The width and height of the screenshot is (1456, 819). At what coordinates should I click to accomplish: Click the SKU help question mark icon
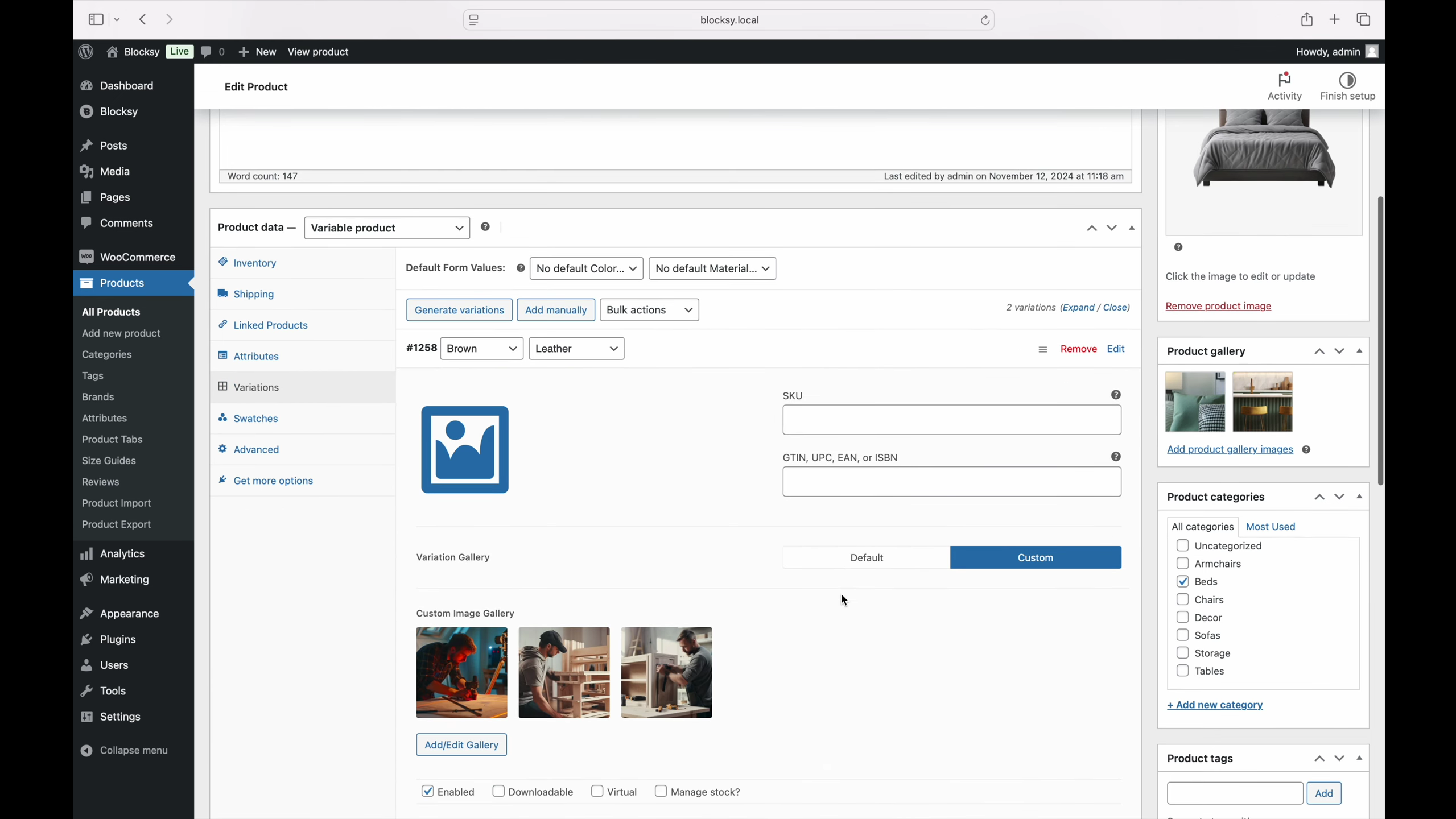click(x=1115, y=395)
